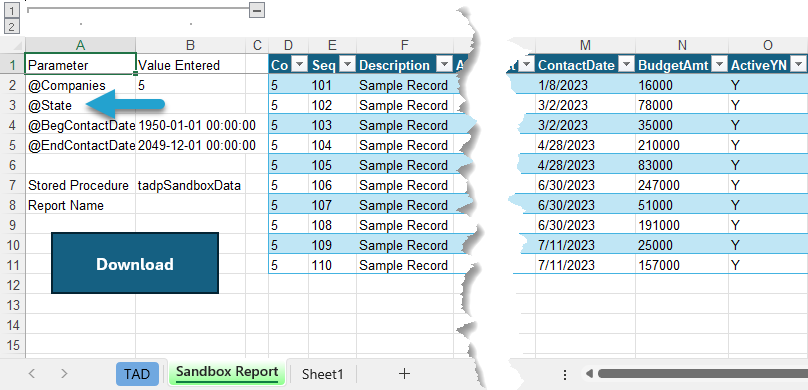Select the Report Name cell
Viewport: 808px width, 390px height.
tap(80, 206)
